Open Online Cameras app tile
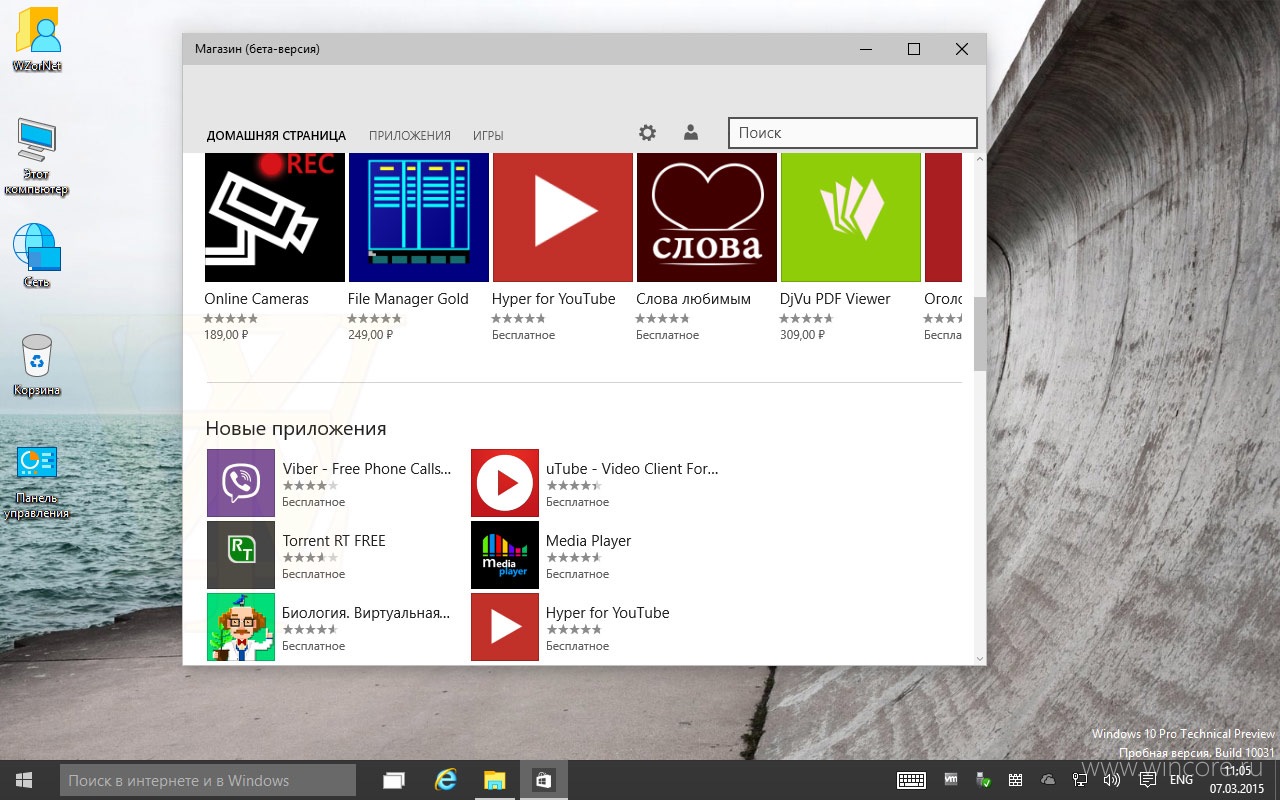Screen dimensions: 1280x800 [x=275, y=217]
